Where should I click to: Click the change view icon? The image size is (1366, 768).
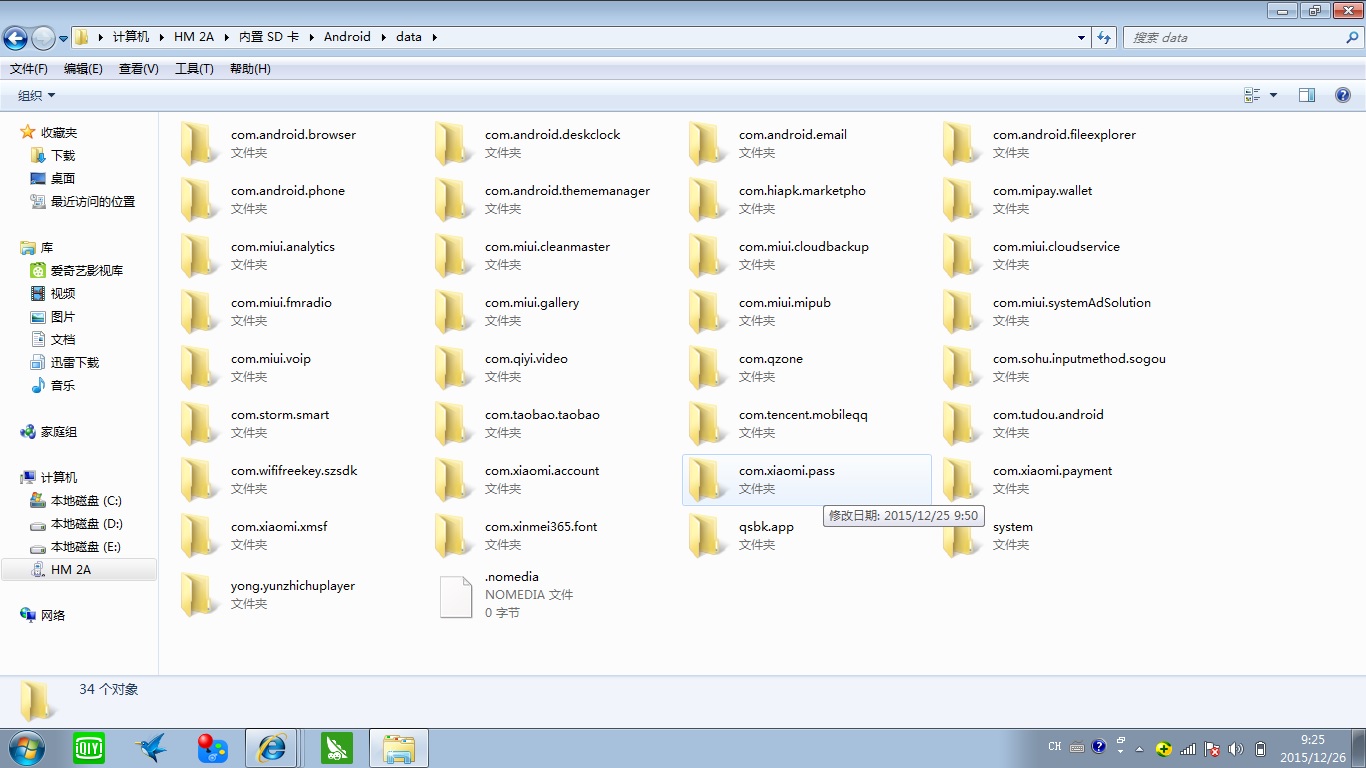(x=1252, y=95)
